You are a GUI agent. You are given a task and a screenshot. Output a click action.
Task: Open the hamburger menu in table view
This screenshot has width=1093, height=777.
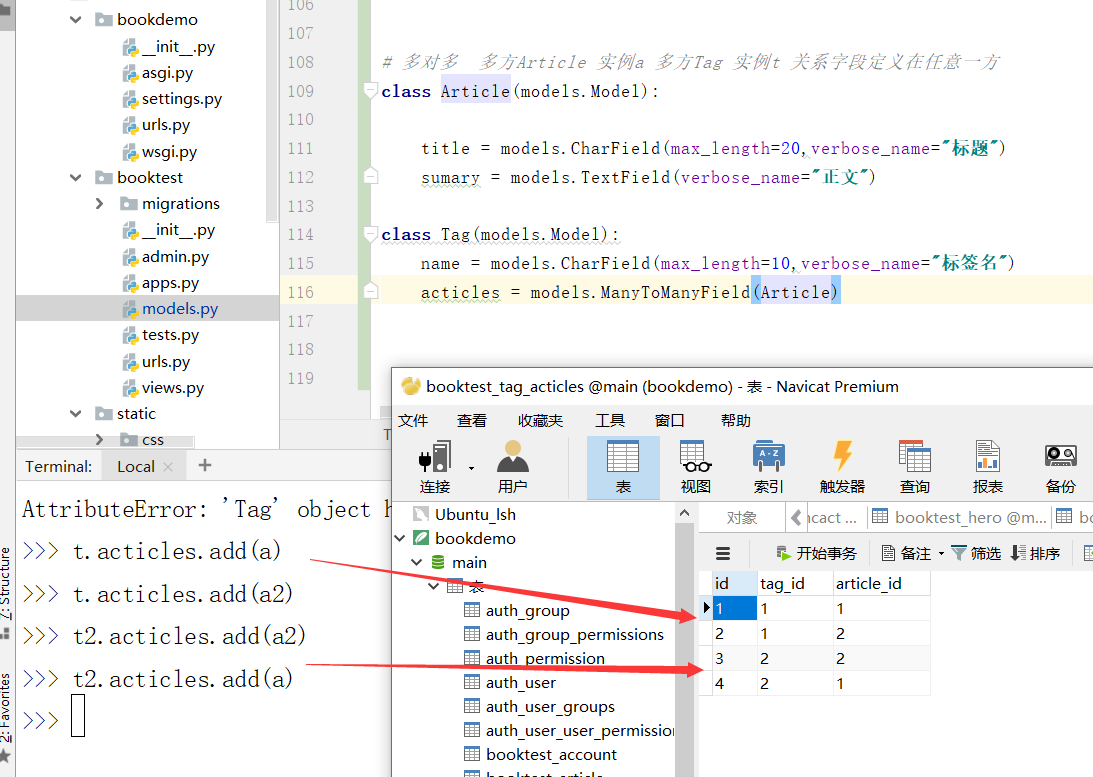(x=723, y=553)
